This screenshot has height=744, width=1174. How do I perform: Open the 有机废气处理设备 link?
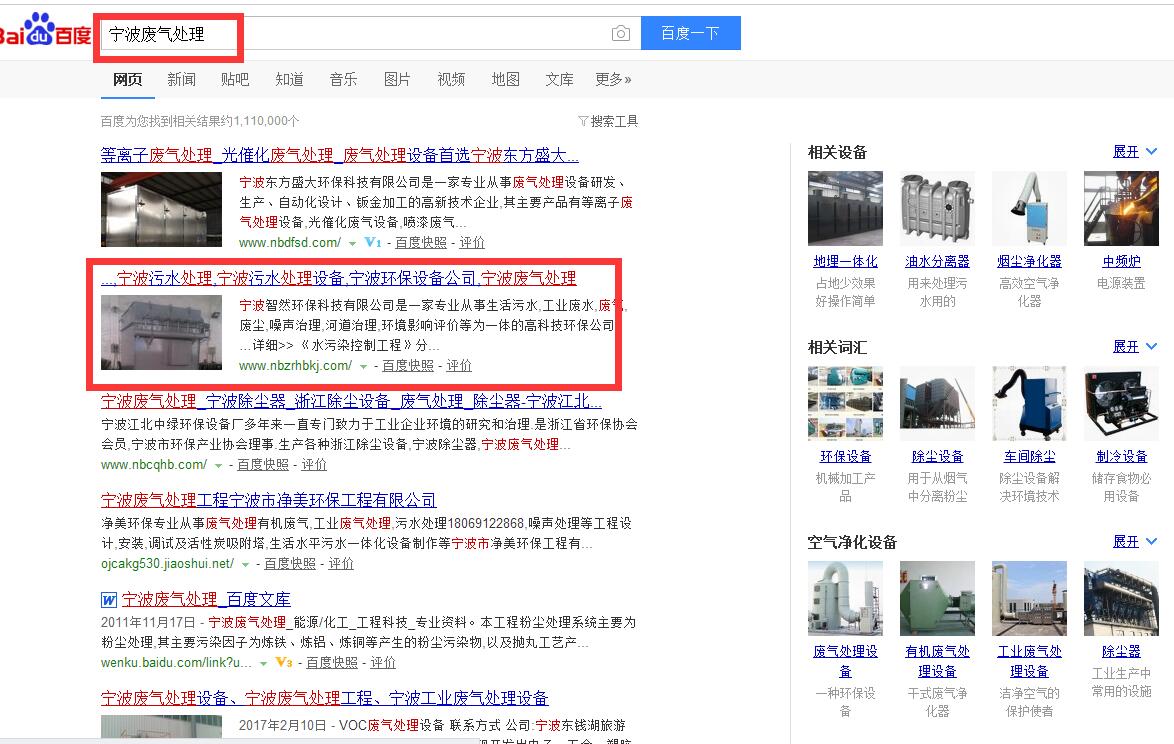(937, 662)
